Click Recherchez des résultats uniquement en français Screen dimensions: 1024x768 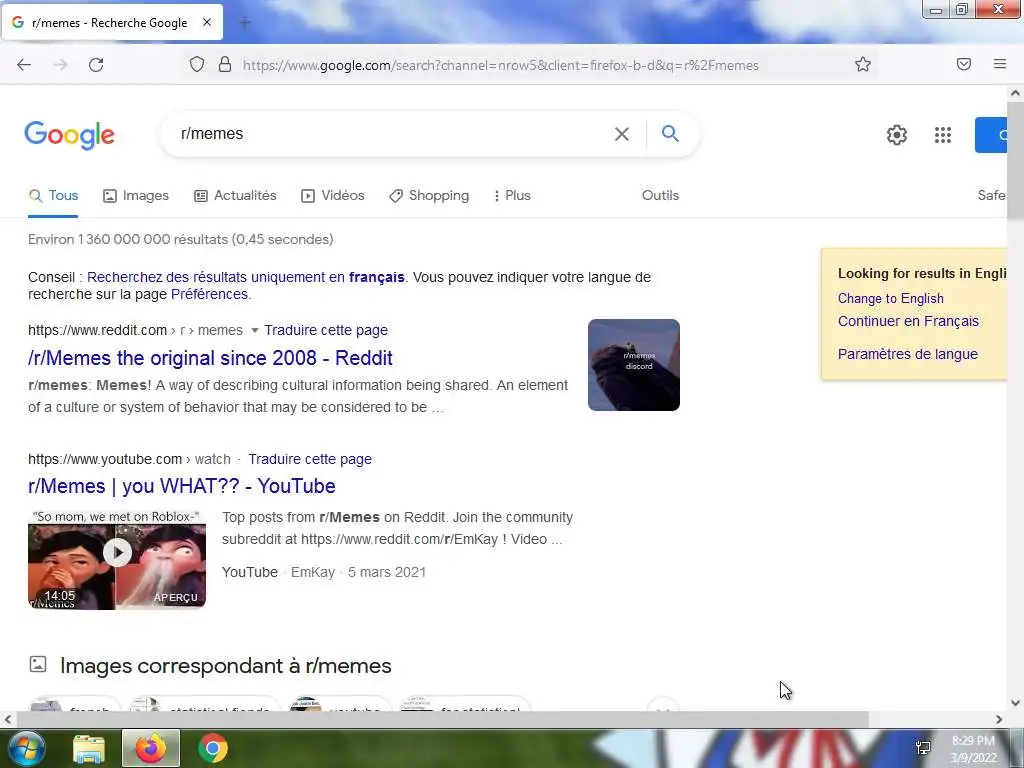[246, 277]
